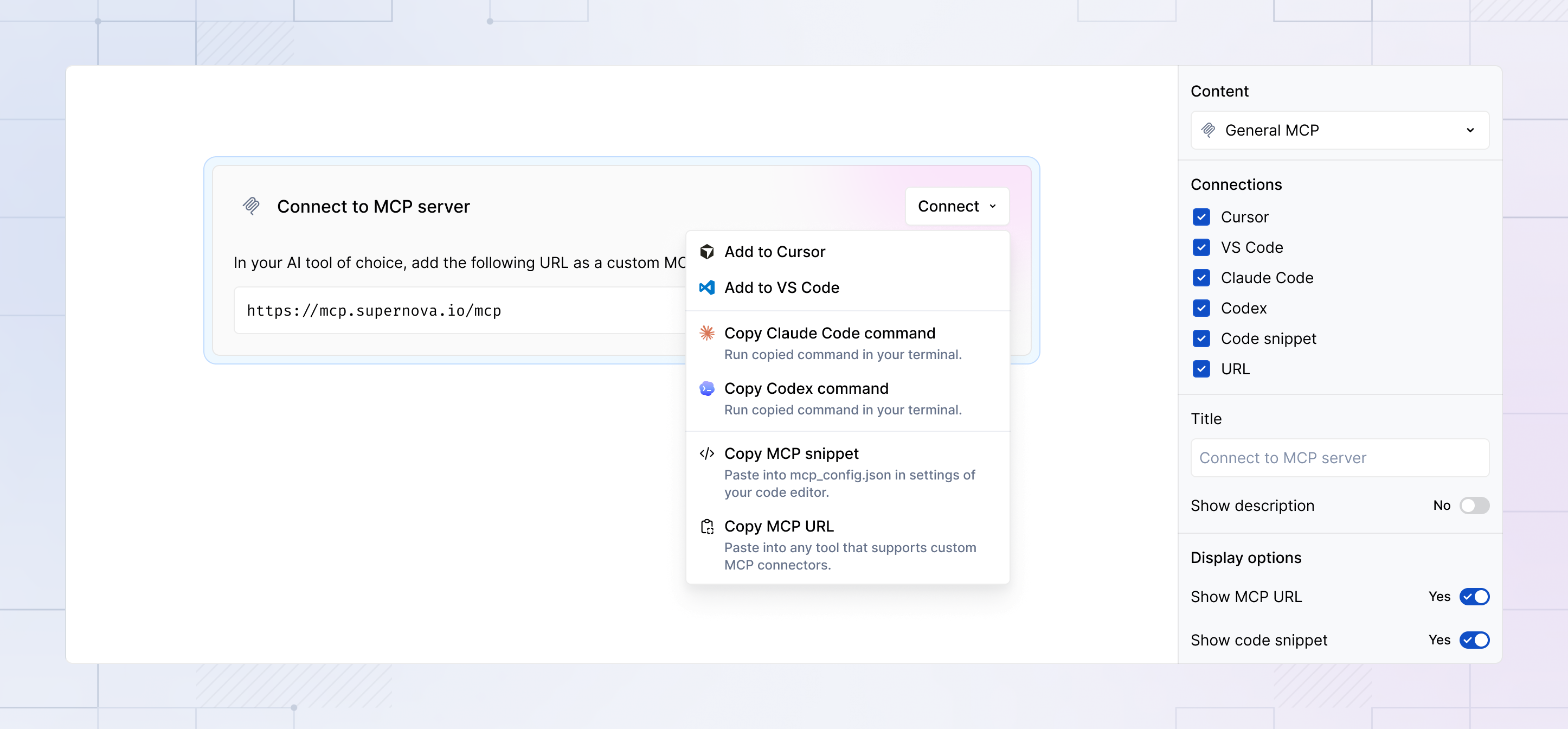Click the Connect to MCP server heading
The width and height of the screenshot is (1568, 729).
coord(373,207)
